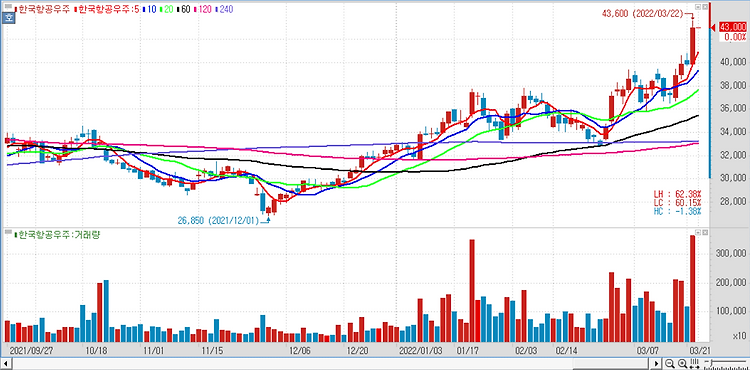The image size is (750, 370).
Task: Click the 36,000 price axis label
Action: (x=733, y=109)
